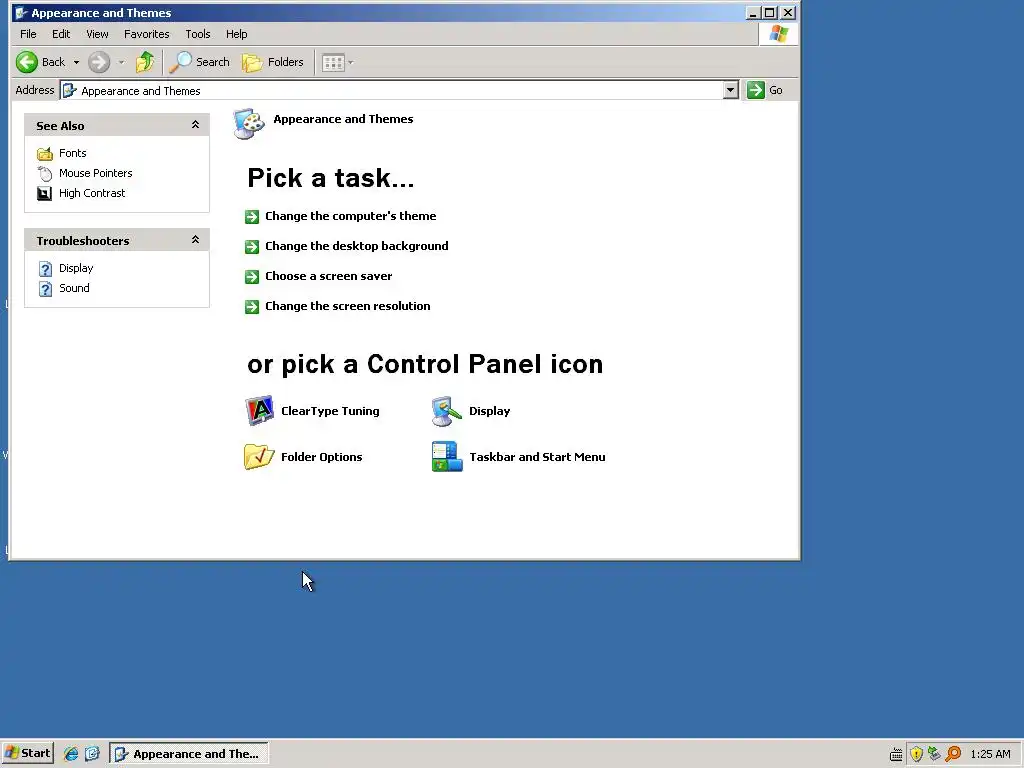Open Forward history dropdown arrow

pos(121,63)
